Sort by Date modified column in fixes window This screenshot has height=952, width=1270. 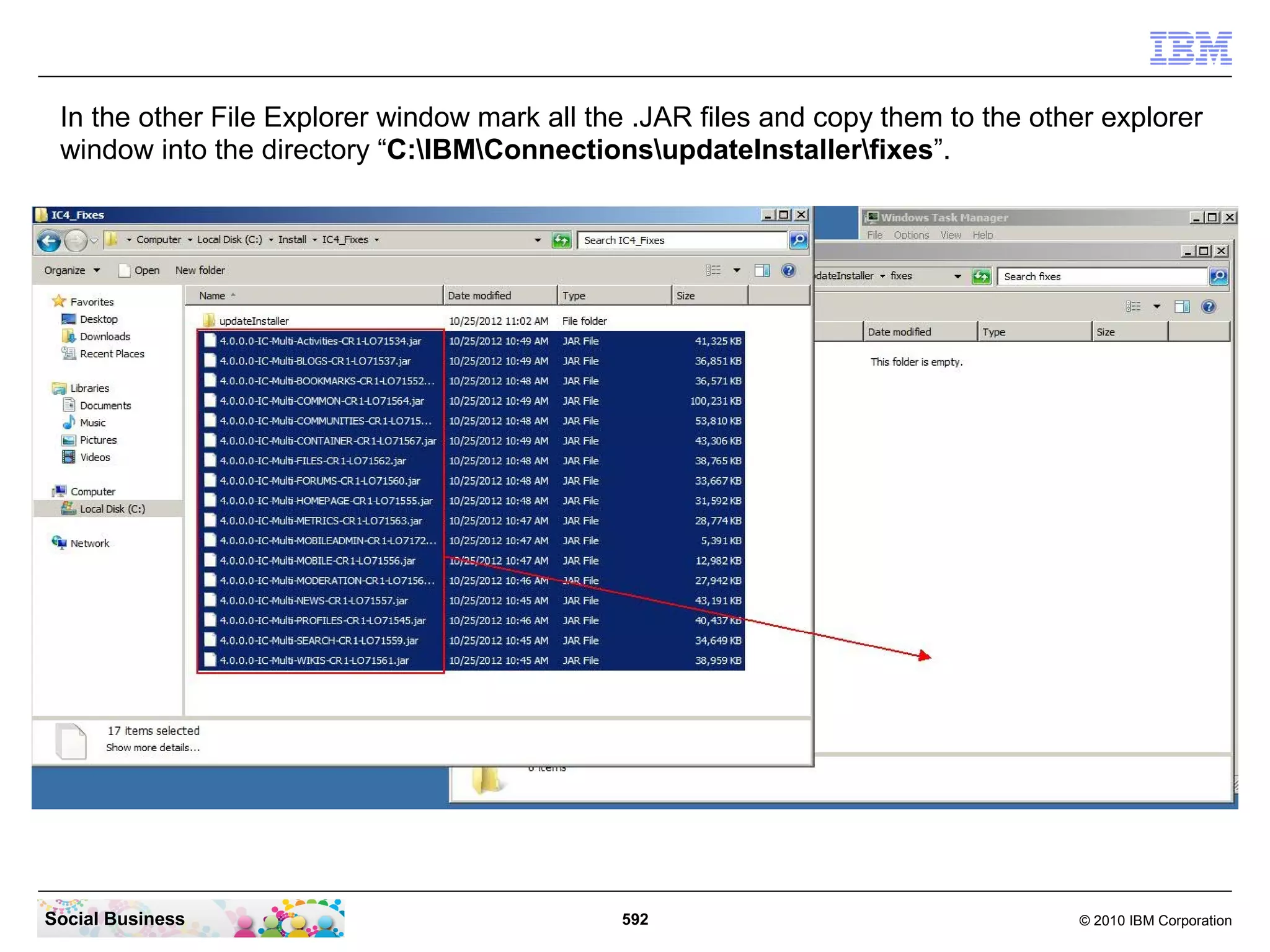click(920, 332)
